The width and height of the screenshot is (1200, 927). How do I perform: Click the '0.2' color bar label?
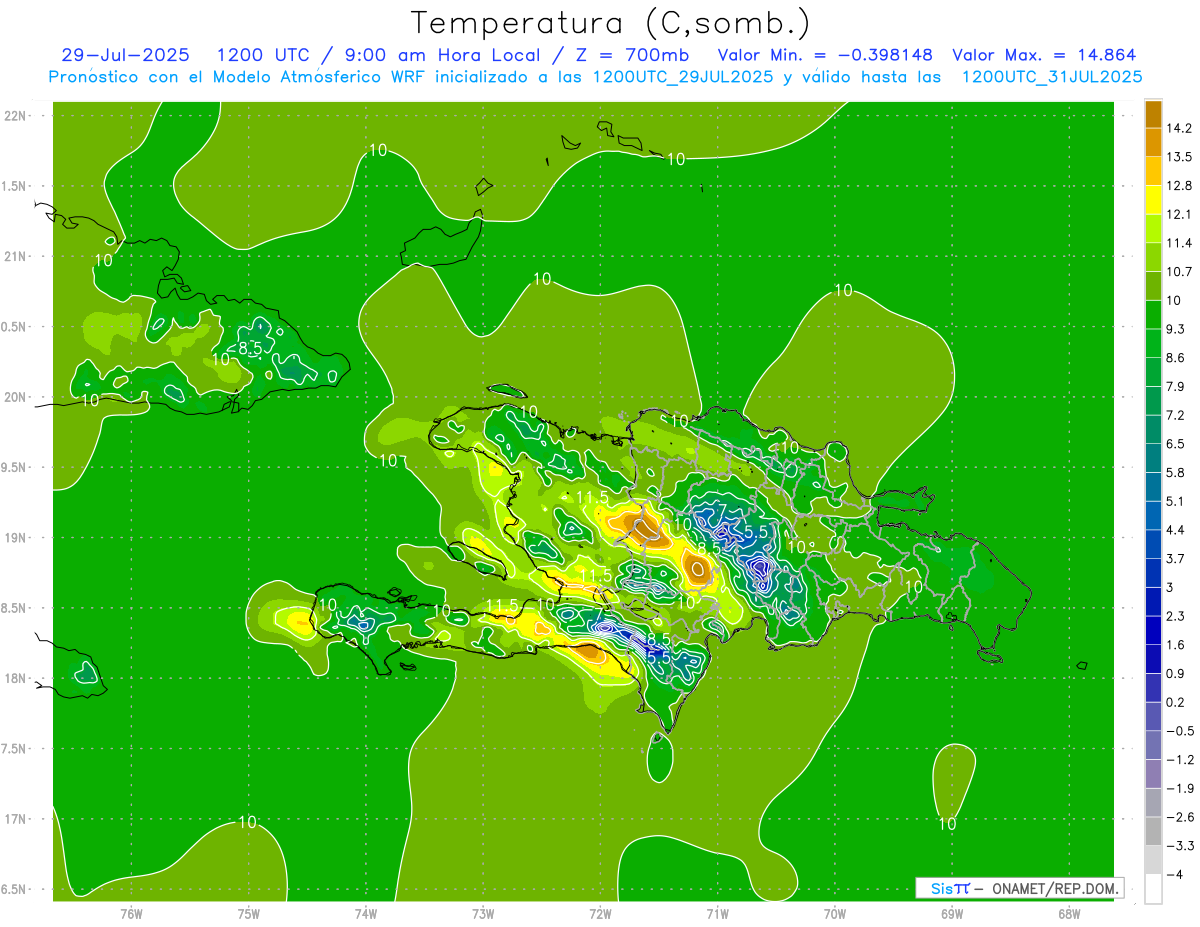[1176, 703]
